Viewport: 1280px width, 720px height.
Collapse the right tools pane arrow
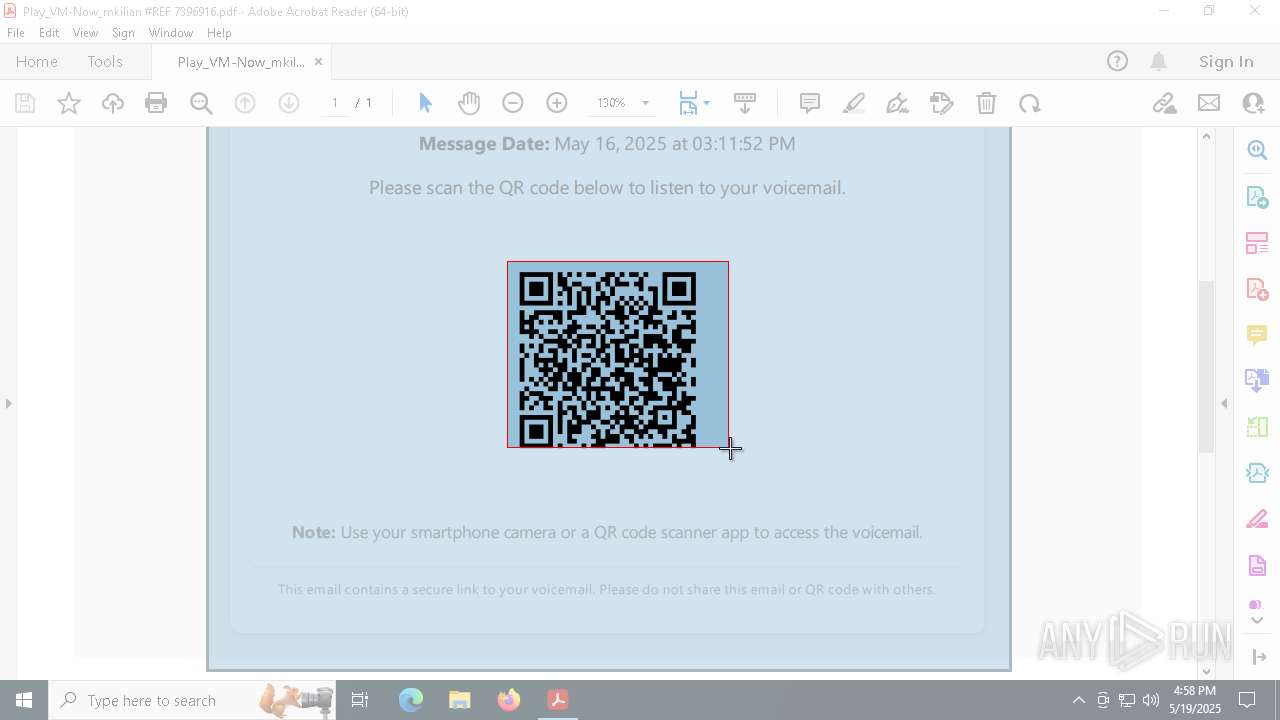1224,404
